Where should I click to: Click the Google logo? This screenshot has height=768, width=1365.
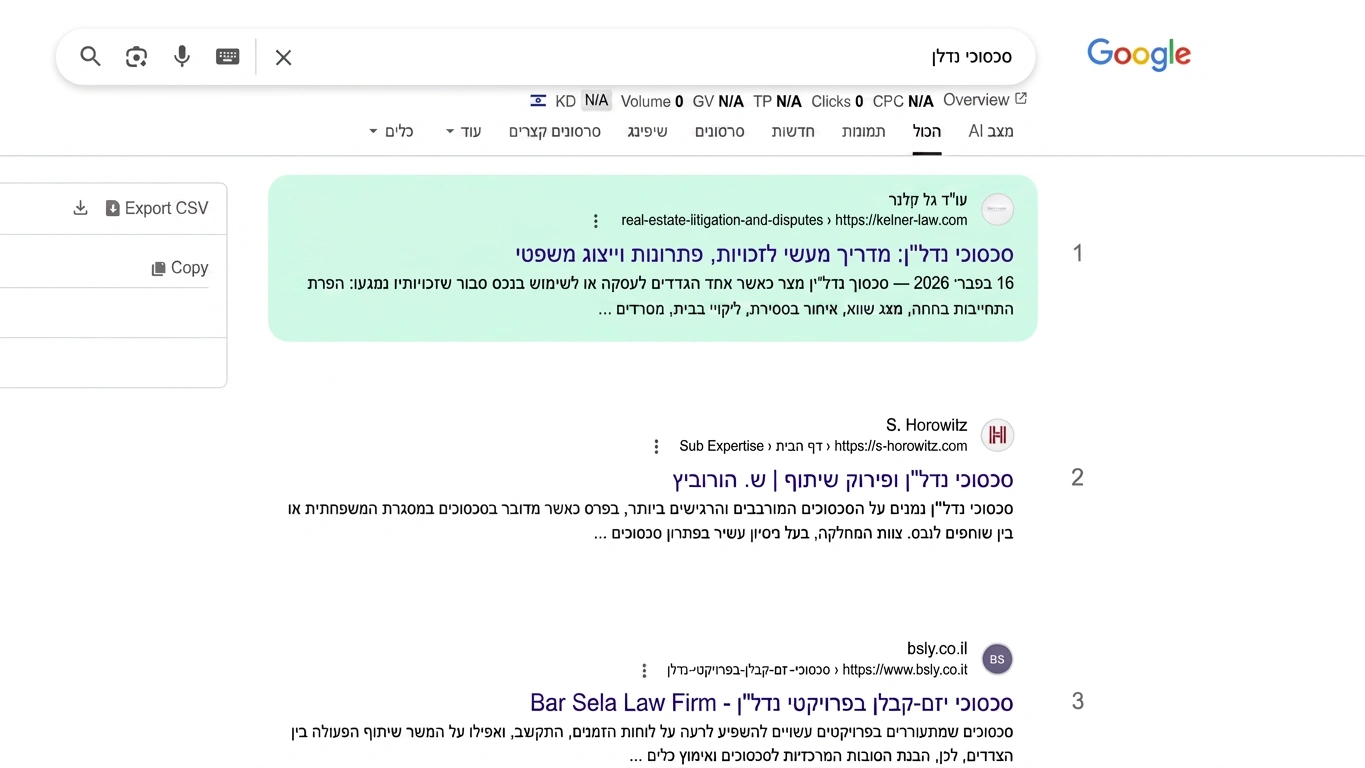1139,55
